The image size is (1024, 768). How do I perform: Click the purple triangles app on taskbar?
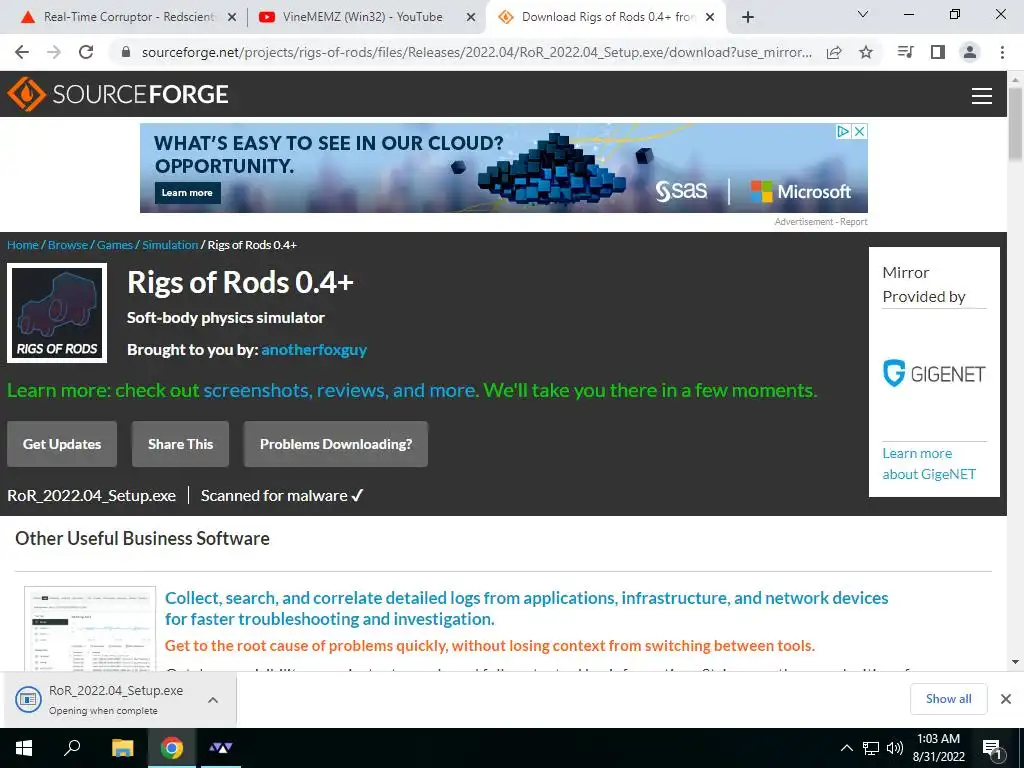pos(221,748)
